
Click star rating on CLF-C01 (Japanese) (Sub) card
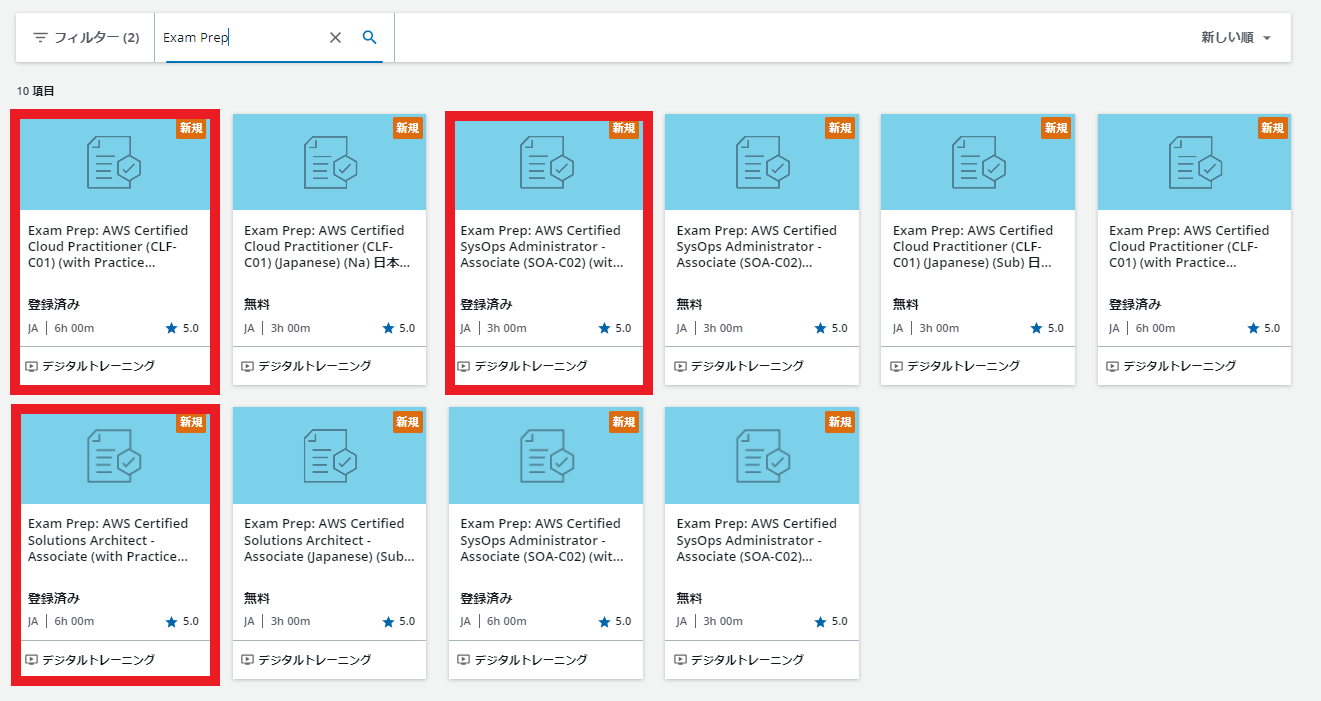[x=1046, y=328]
